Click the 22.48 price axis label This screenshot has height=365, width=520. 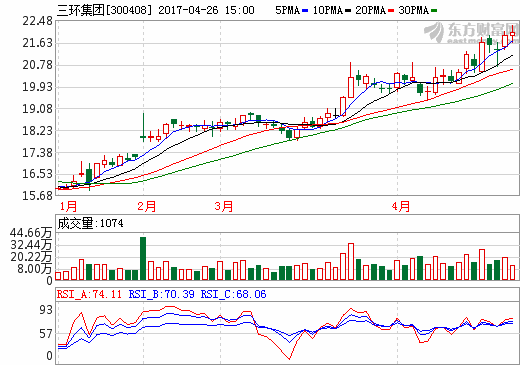click(37, 21)
